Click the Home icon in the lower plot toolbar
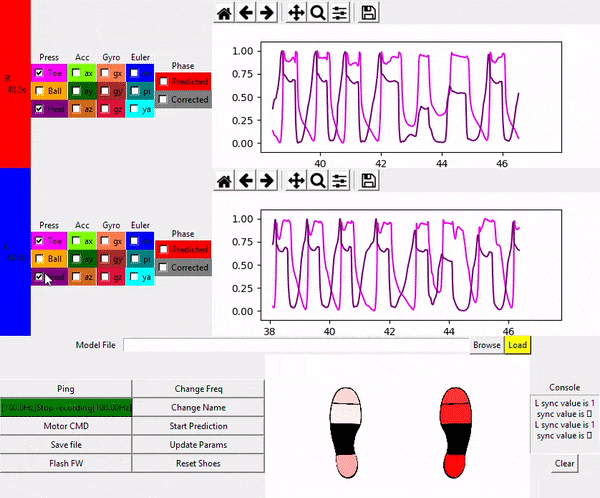 pos(224,181)
